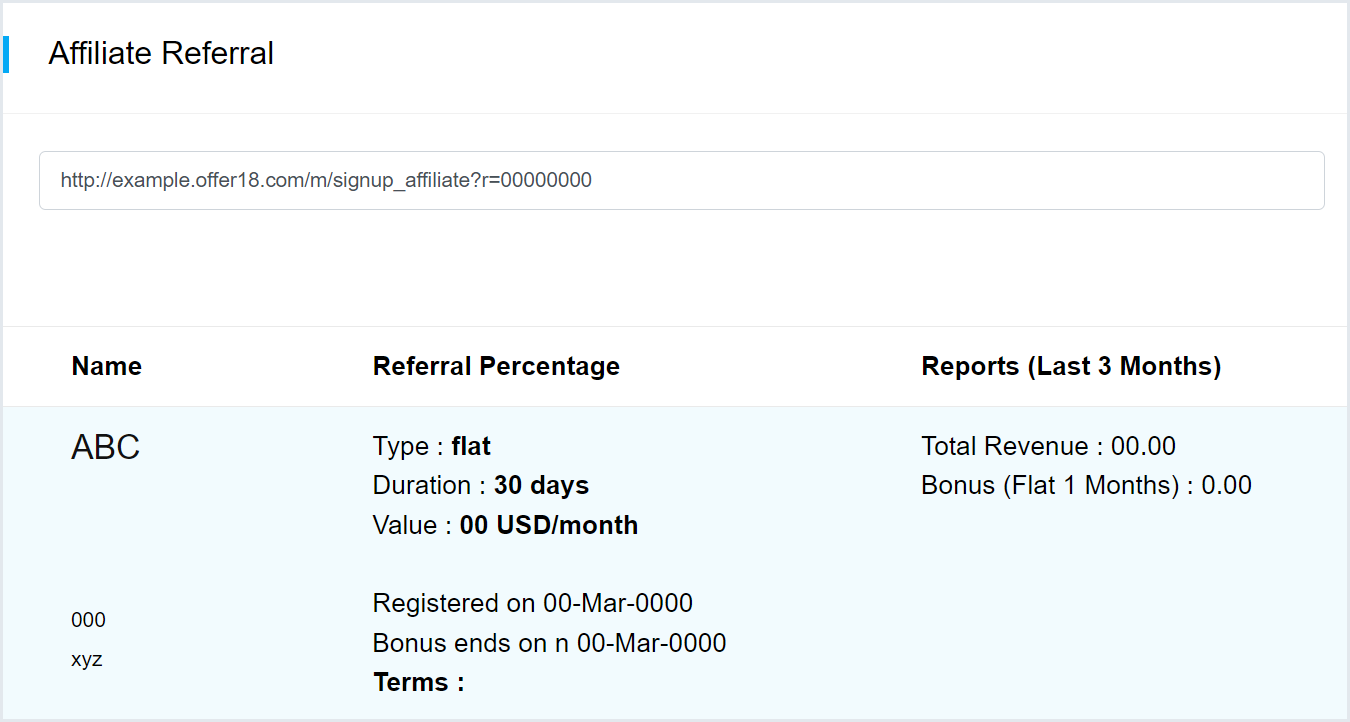Click the 000 ID under ABC
The height and width of the screenshot is (722, 1350).
[88, 620]
